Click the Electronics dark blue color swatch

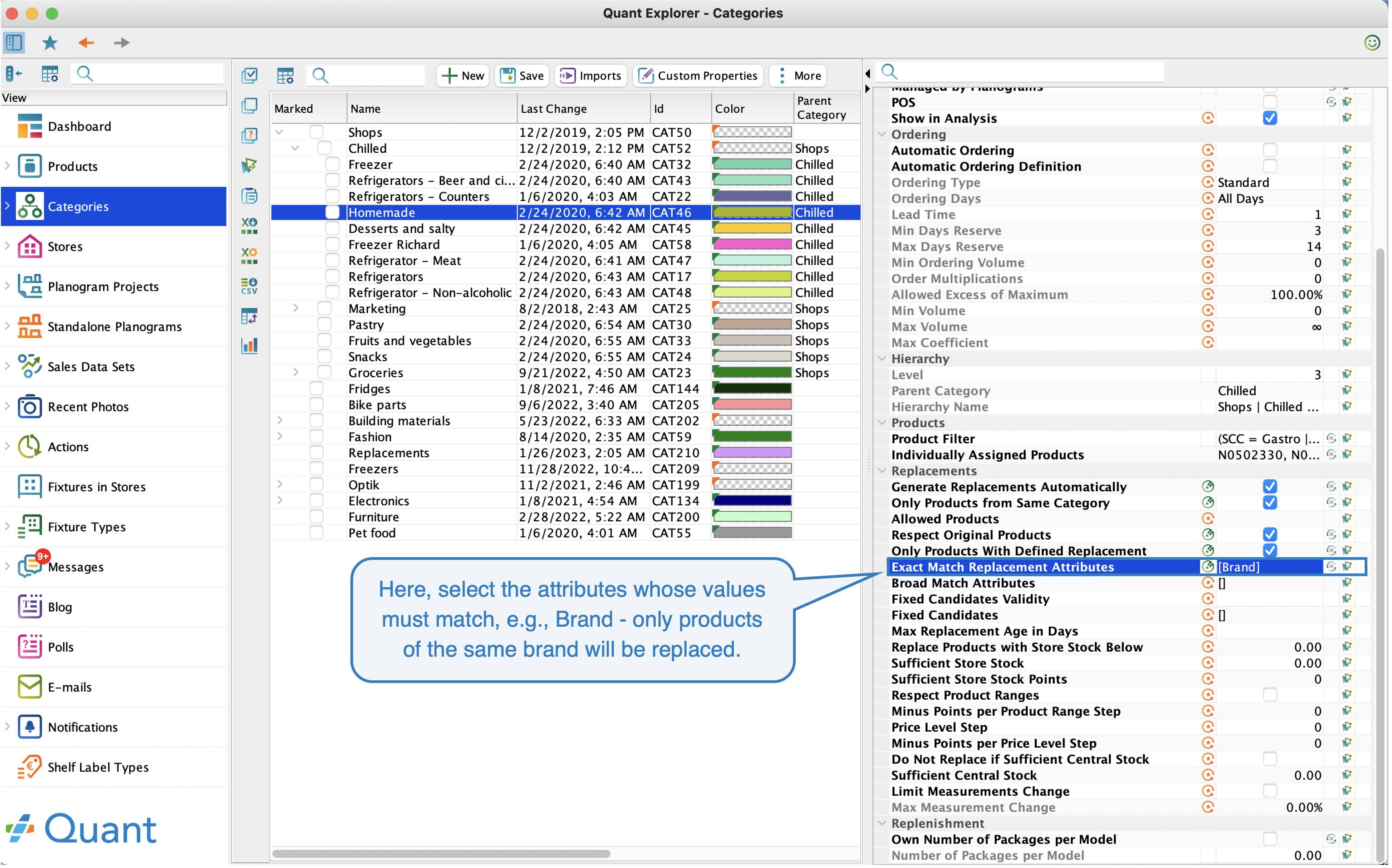point(753,501)
